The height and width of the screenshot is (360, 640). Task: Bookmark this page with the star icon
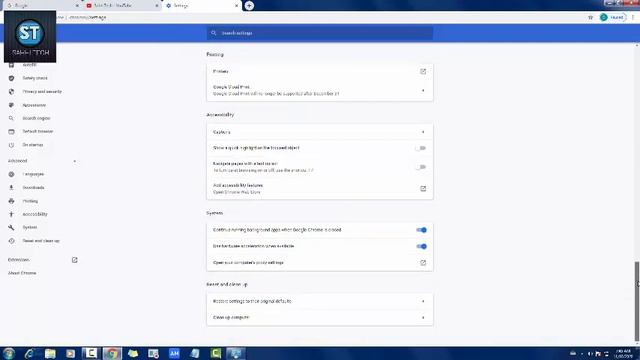click(590, 18)
